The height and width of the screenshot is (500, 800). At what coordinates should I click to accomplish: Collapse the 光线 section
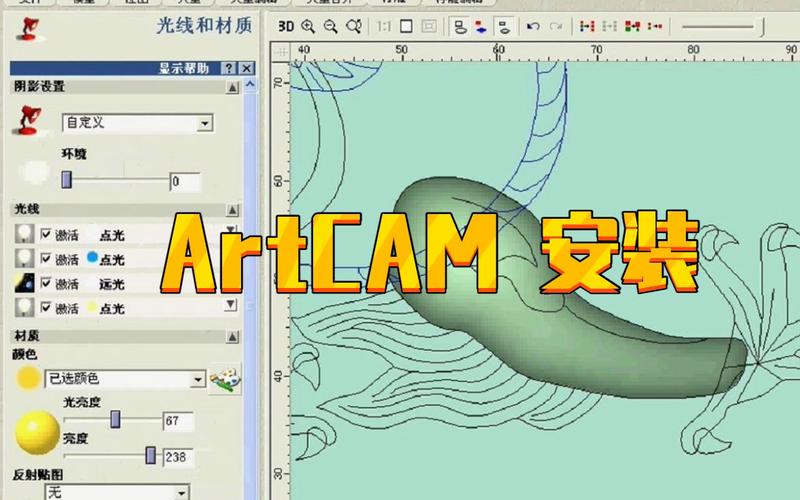pyautogui.click(x=233, y=210)
